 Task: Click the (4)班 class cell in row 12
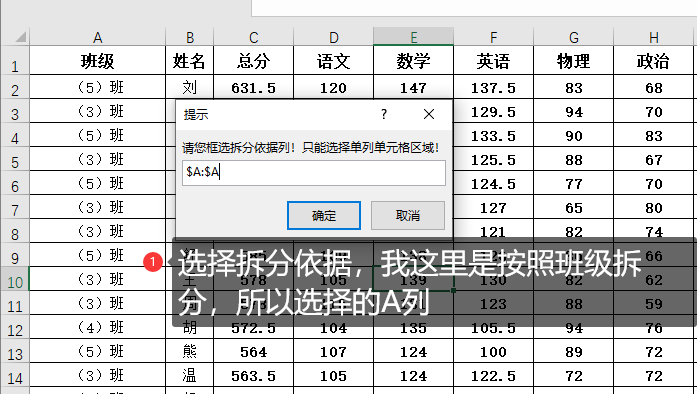(98, 328)
